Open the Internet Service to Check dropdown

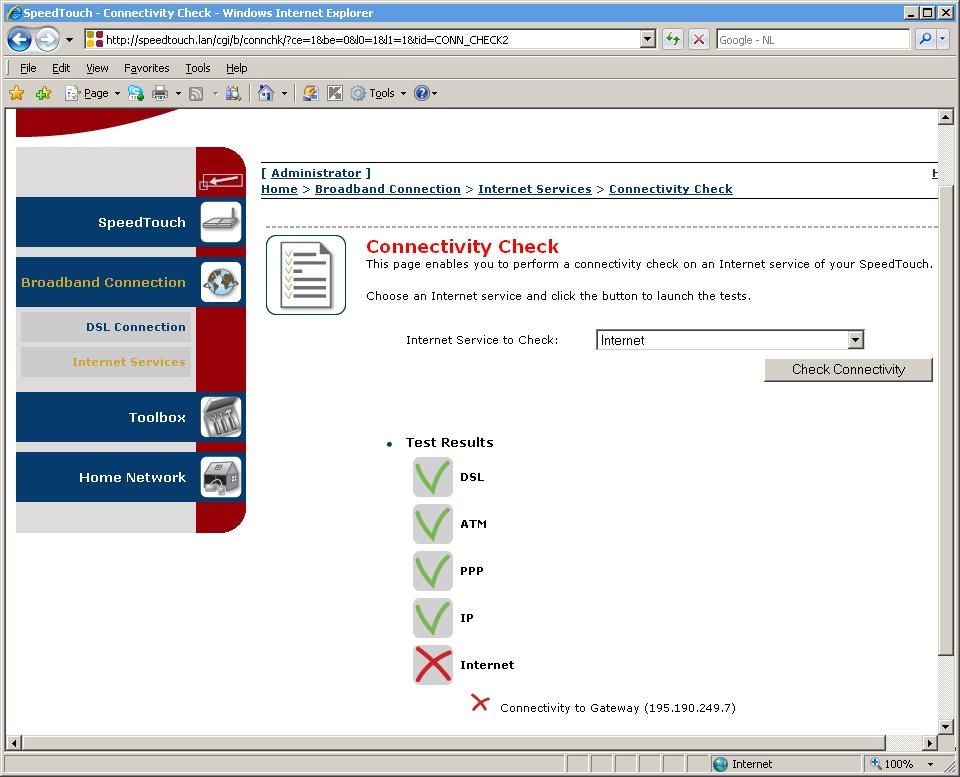click(x=730, y=340)
